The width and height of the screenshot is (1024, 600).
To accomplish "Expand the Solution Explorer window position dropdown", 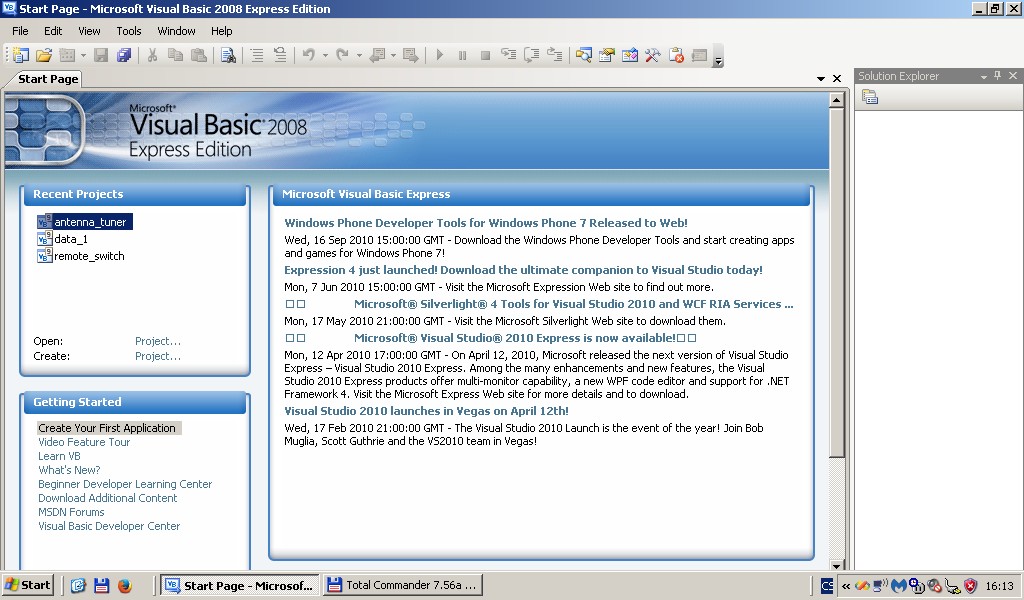I will (983, 76).
